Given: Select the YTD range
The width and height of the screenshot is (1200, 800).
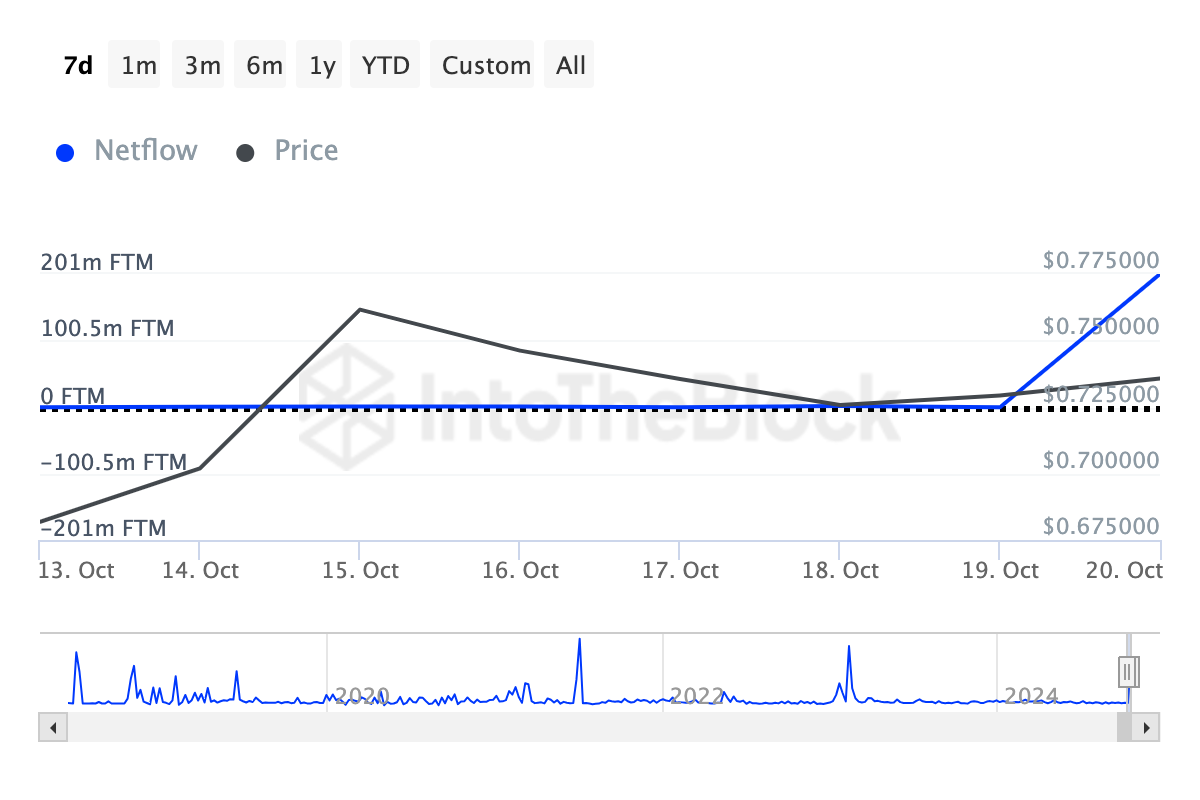Looking at the screenshot, I should point(385,66).
